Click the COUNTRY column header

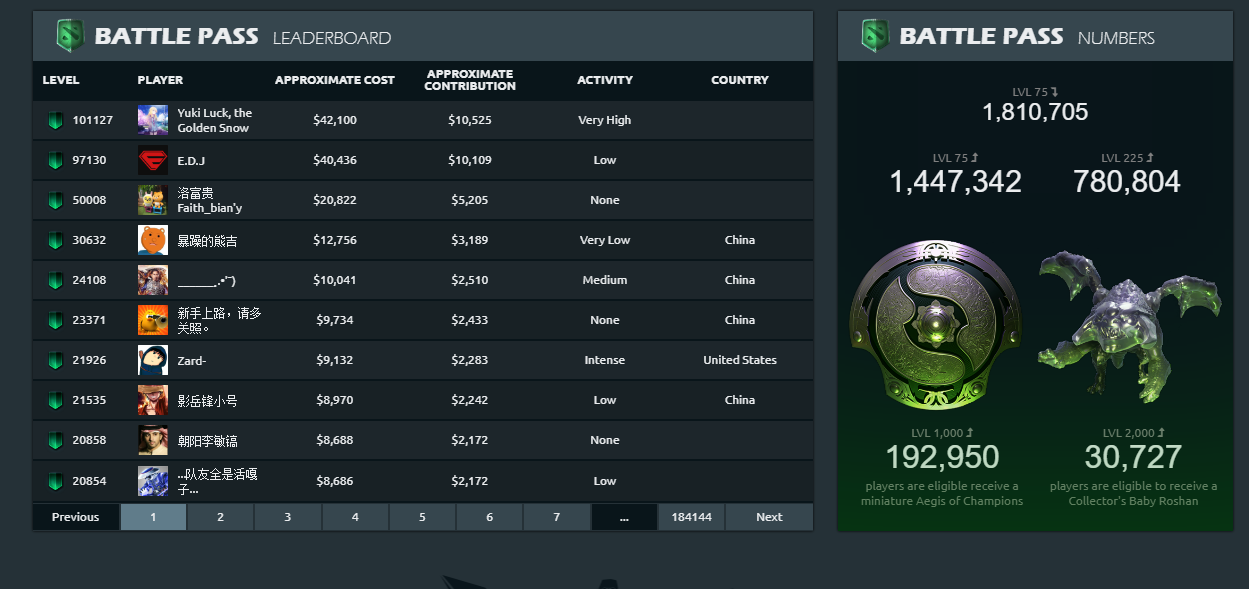[740, 80]
